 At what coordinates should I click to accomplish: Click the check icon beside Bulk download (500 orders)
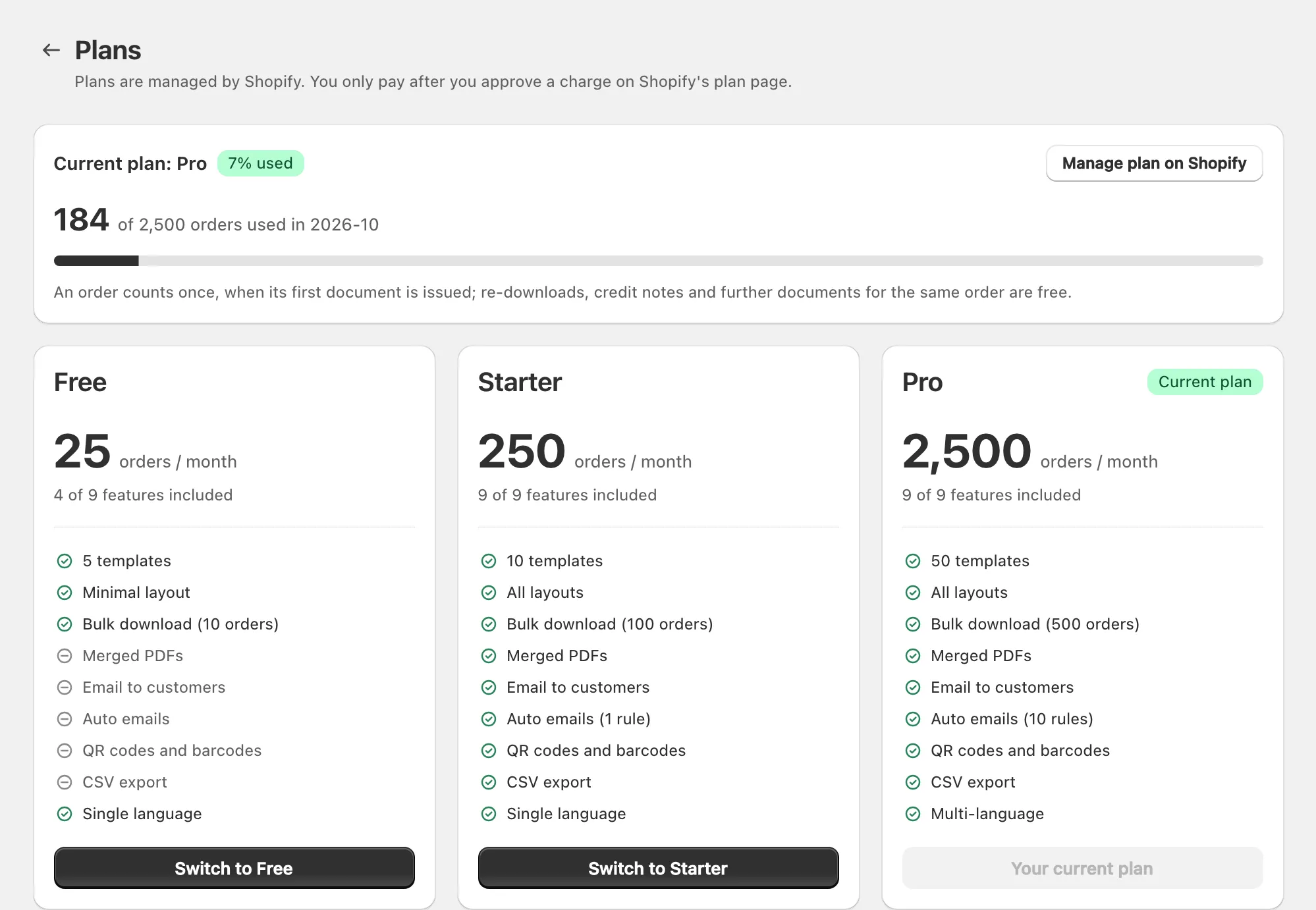[913, 624]
